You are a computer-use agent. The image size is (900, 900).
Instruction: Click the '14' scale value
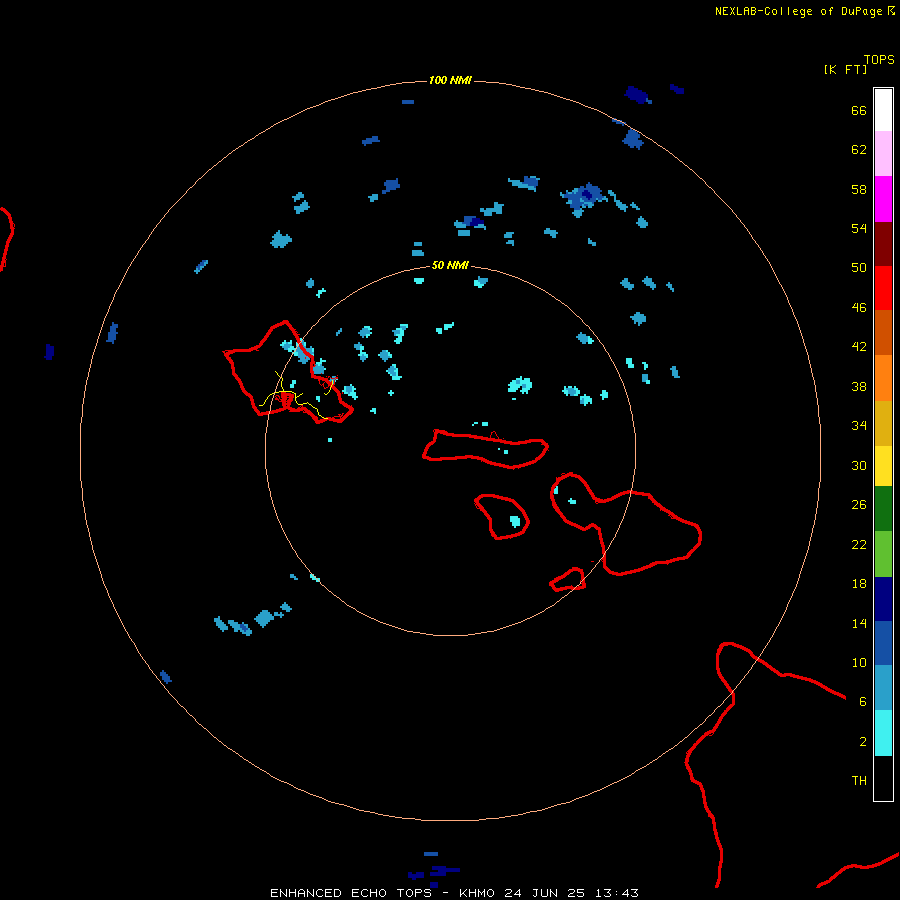[859, 623]
